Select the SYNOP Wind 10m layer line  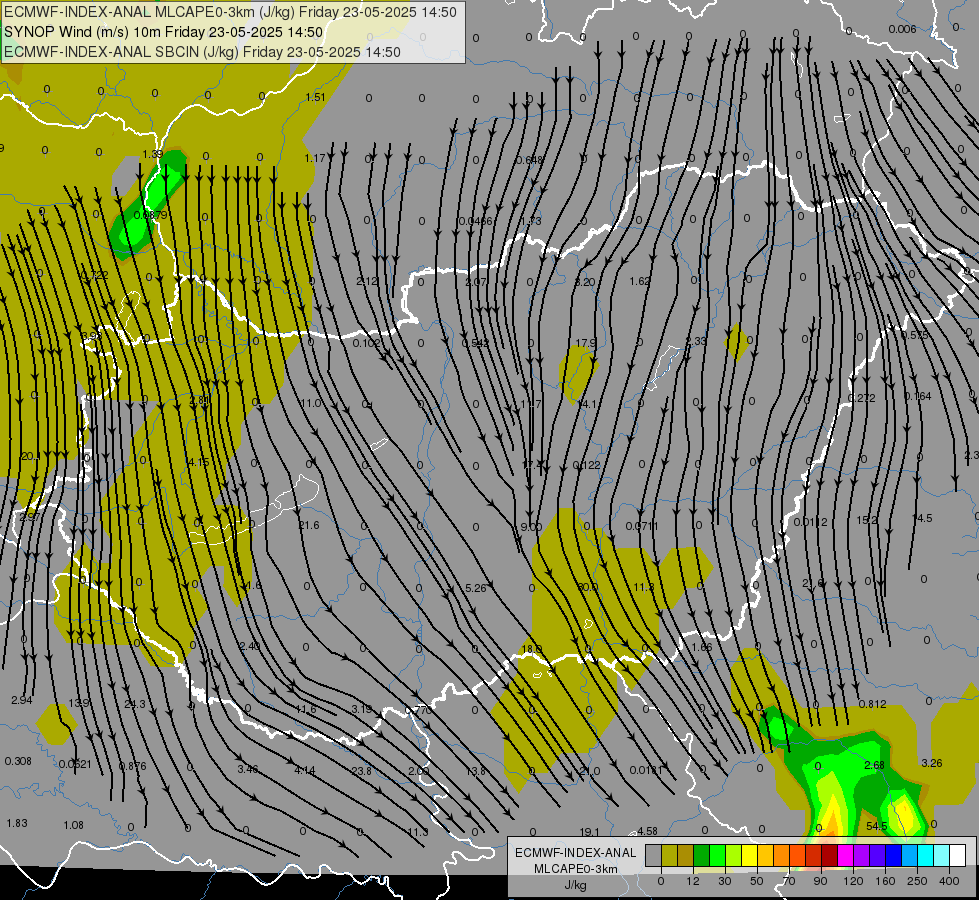164,32
